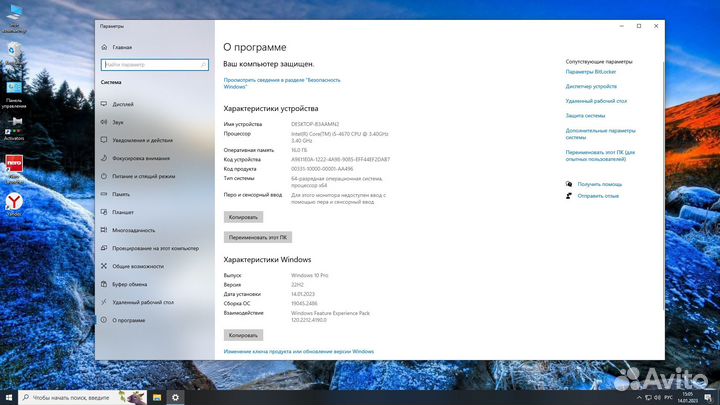Click the Windows Feature Experience Pack value
The image size is (720, 405).
click(x=330, y=316)
